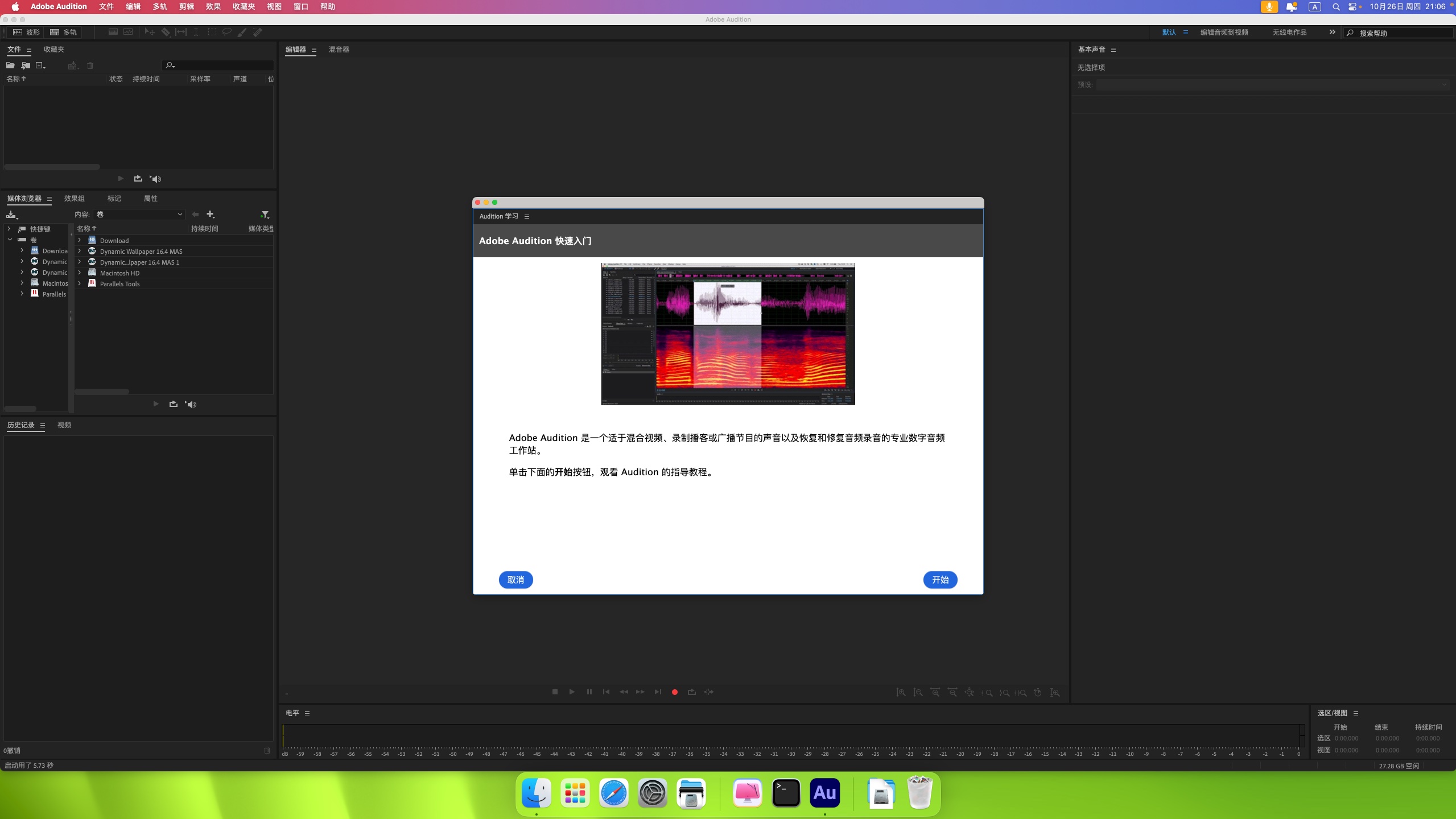Image resolution: width=1456 pixels, height=819 pixels.
Task: Open the 多轨 (Multitrack) menu
Action: click(160, 6)
